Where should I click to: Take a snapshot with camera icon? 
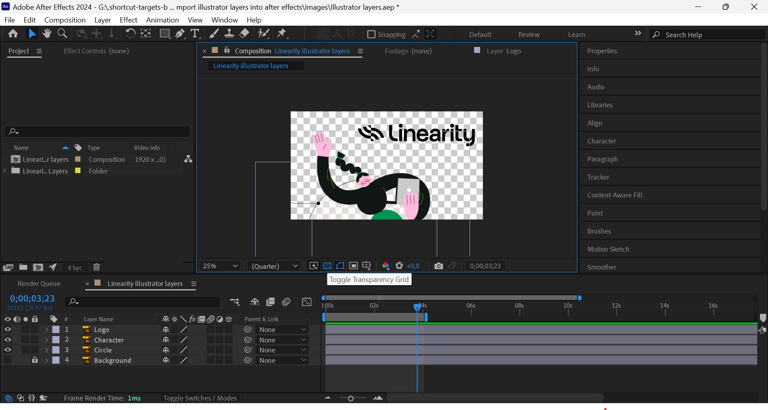(x=438, y=265)
